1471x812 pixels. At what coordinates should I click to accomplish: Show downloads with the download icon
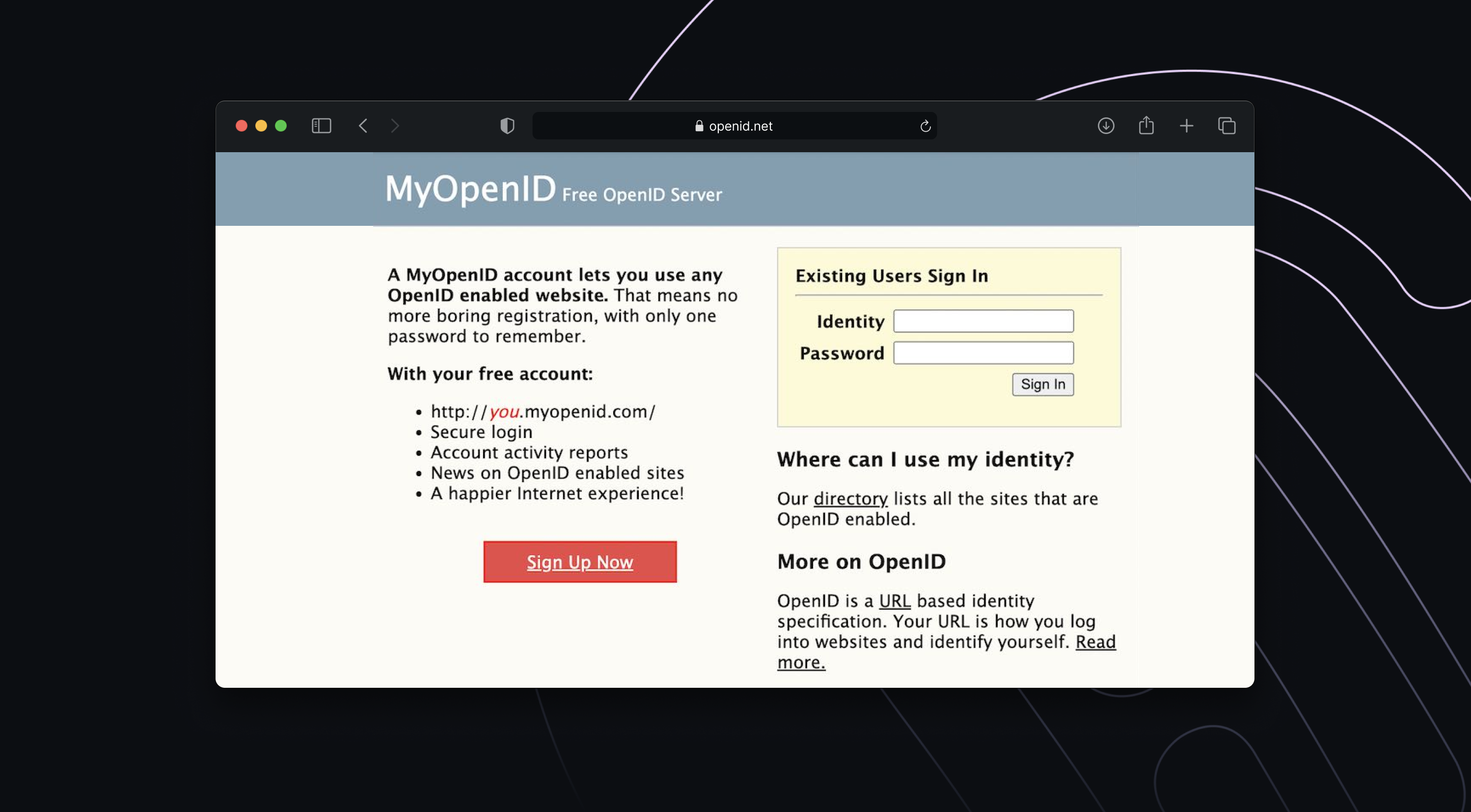click(1106, 126)
